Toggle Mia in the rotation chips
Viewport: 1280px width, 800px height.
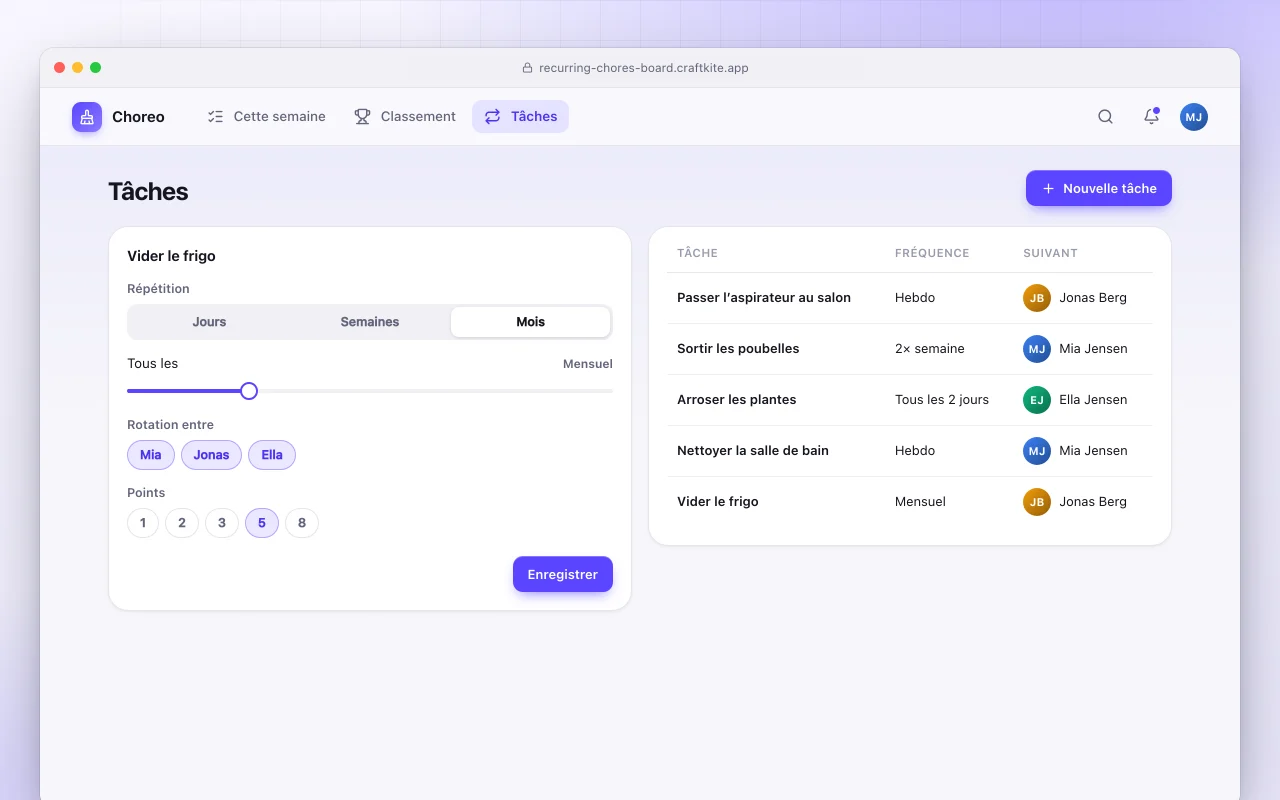click(x=151, y=455)
